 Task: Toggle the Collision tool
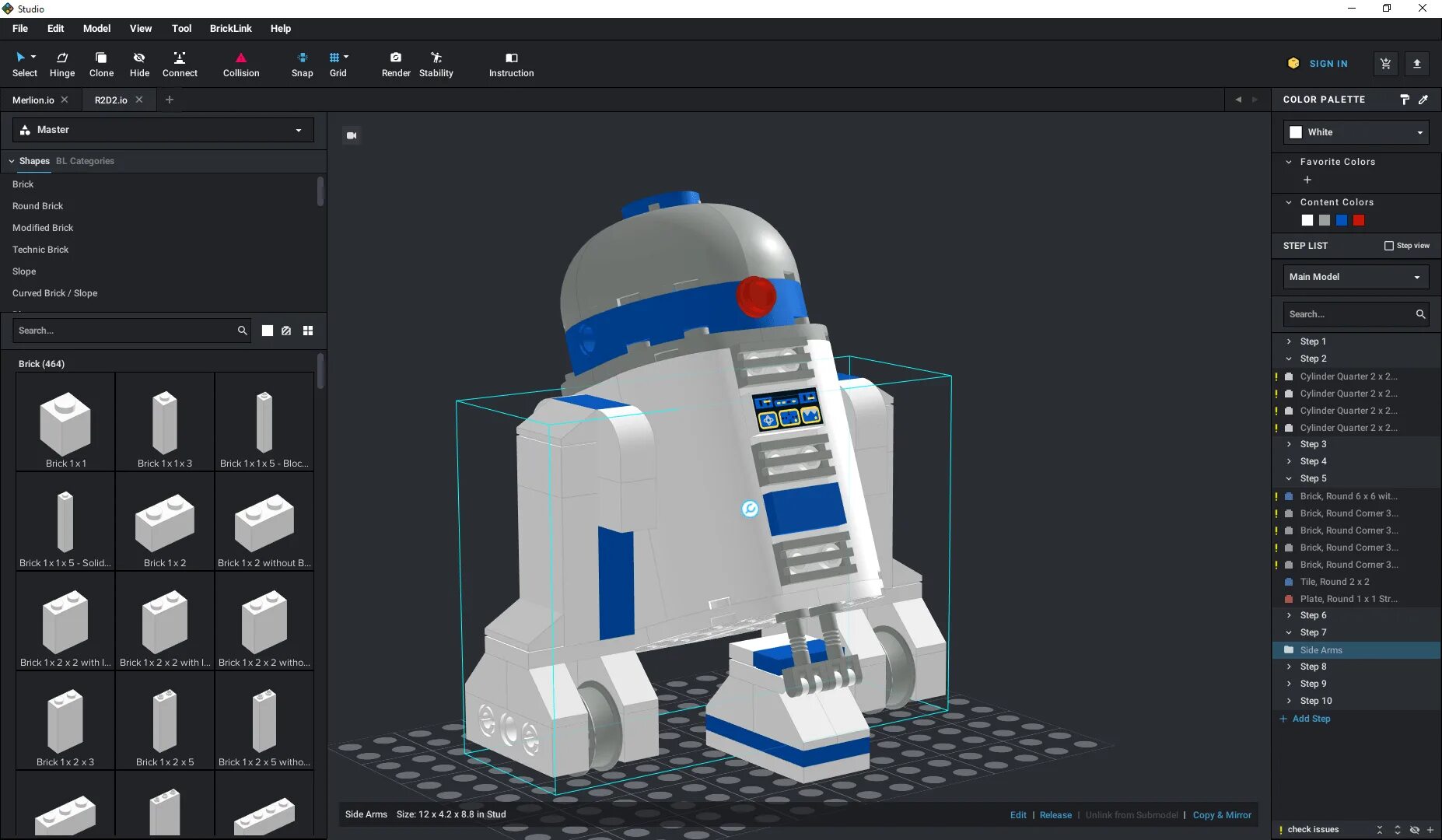point(241,65)
